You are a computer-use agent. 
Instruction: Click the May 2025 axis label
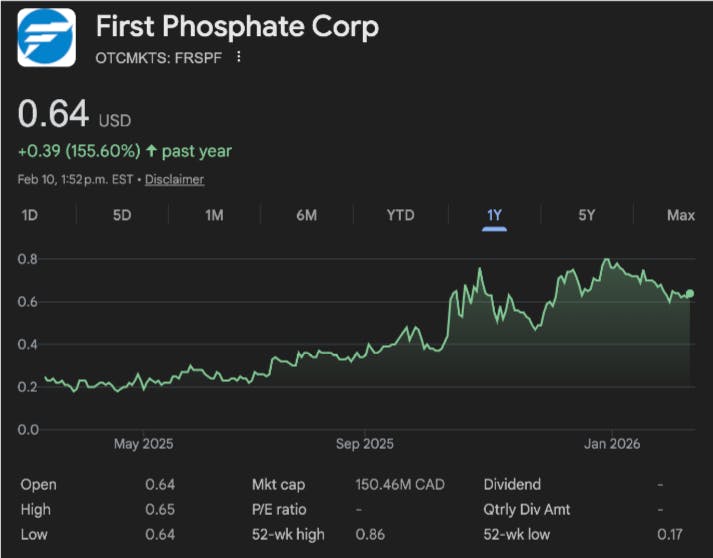click(x=144, y=443)
